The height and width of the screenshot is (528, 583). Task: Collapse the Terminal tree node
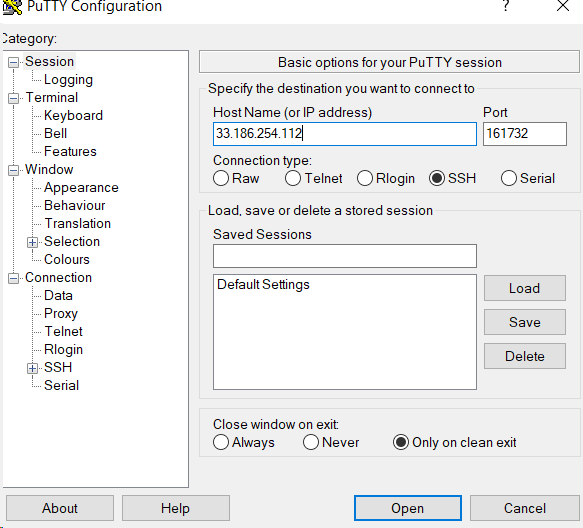point(13,98)
